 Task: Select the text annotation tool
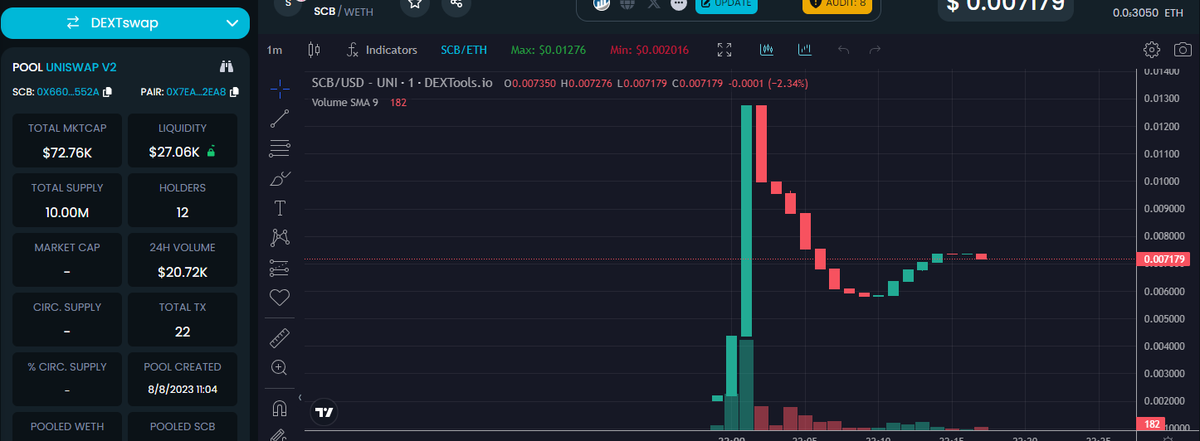280,208
